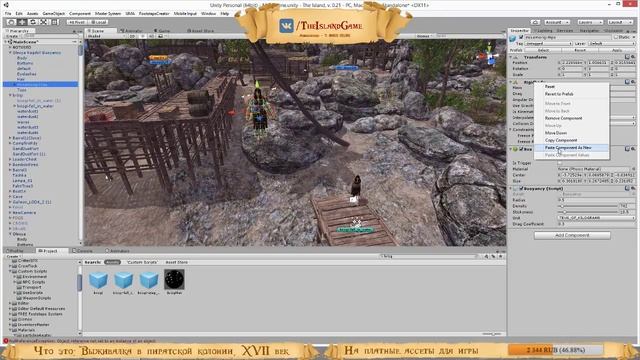Image resolution: width=640 pixels, height=360 pixels.
Task: Open the Buoyancy script help icon
Action: [627, 189]
